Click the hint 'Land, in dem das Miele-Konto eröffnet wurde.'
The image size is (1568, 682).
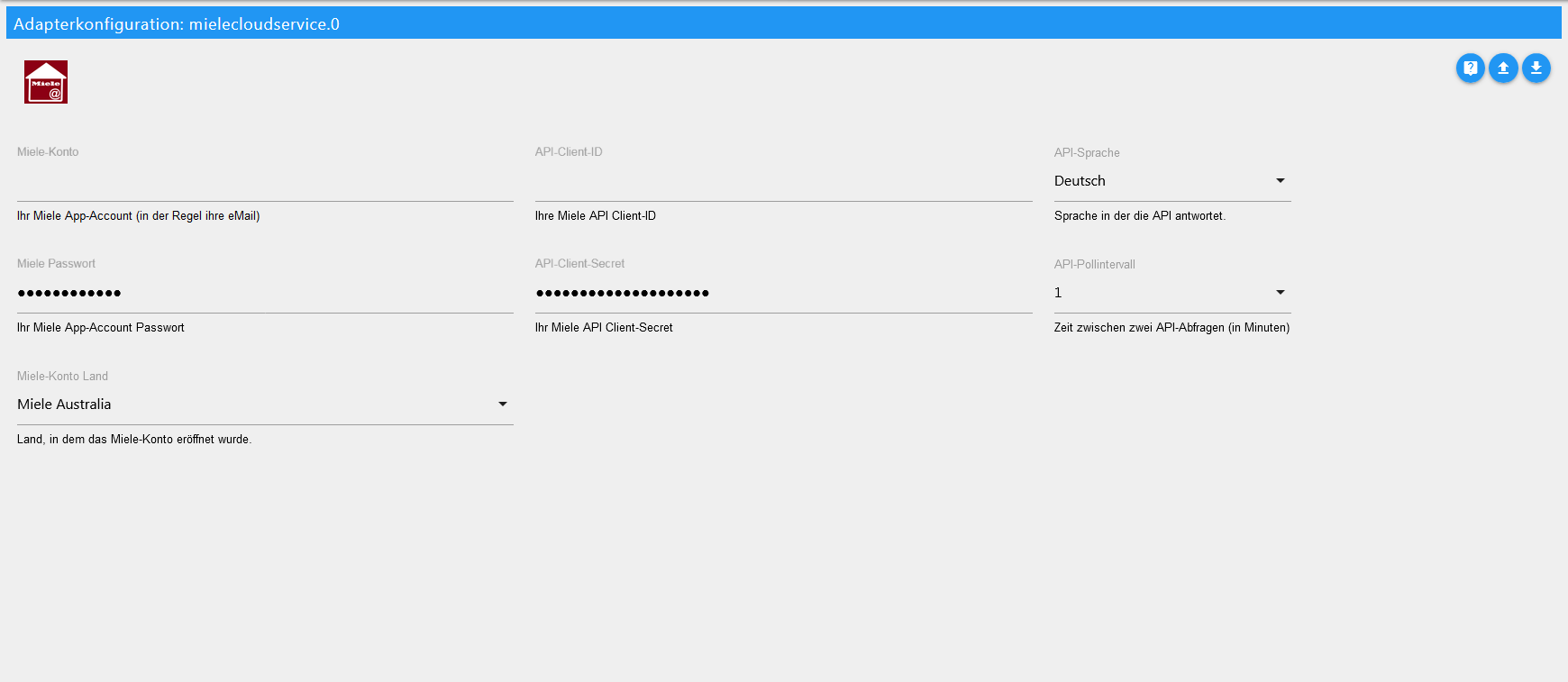click(x=134, y=440)
